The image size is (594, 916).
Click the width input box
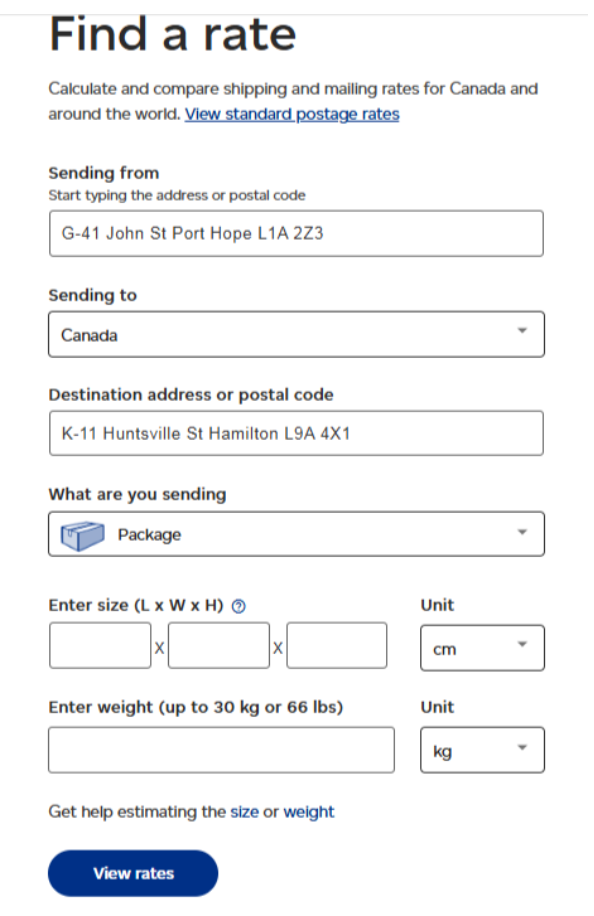pyautogui.click(x=218, y=645)
